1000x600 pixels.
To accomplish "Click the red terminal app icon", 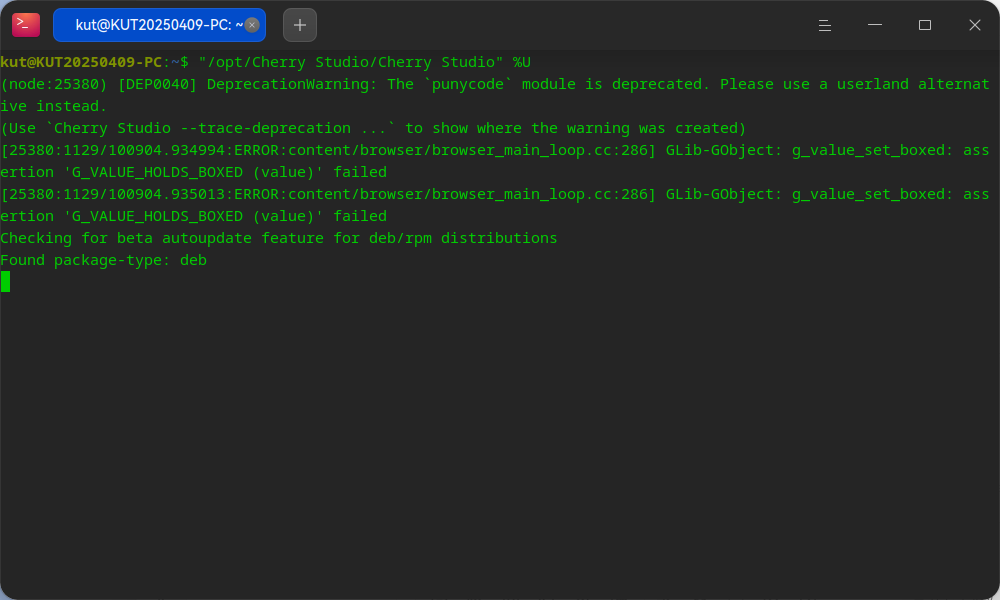I will point(26,25).
